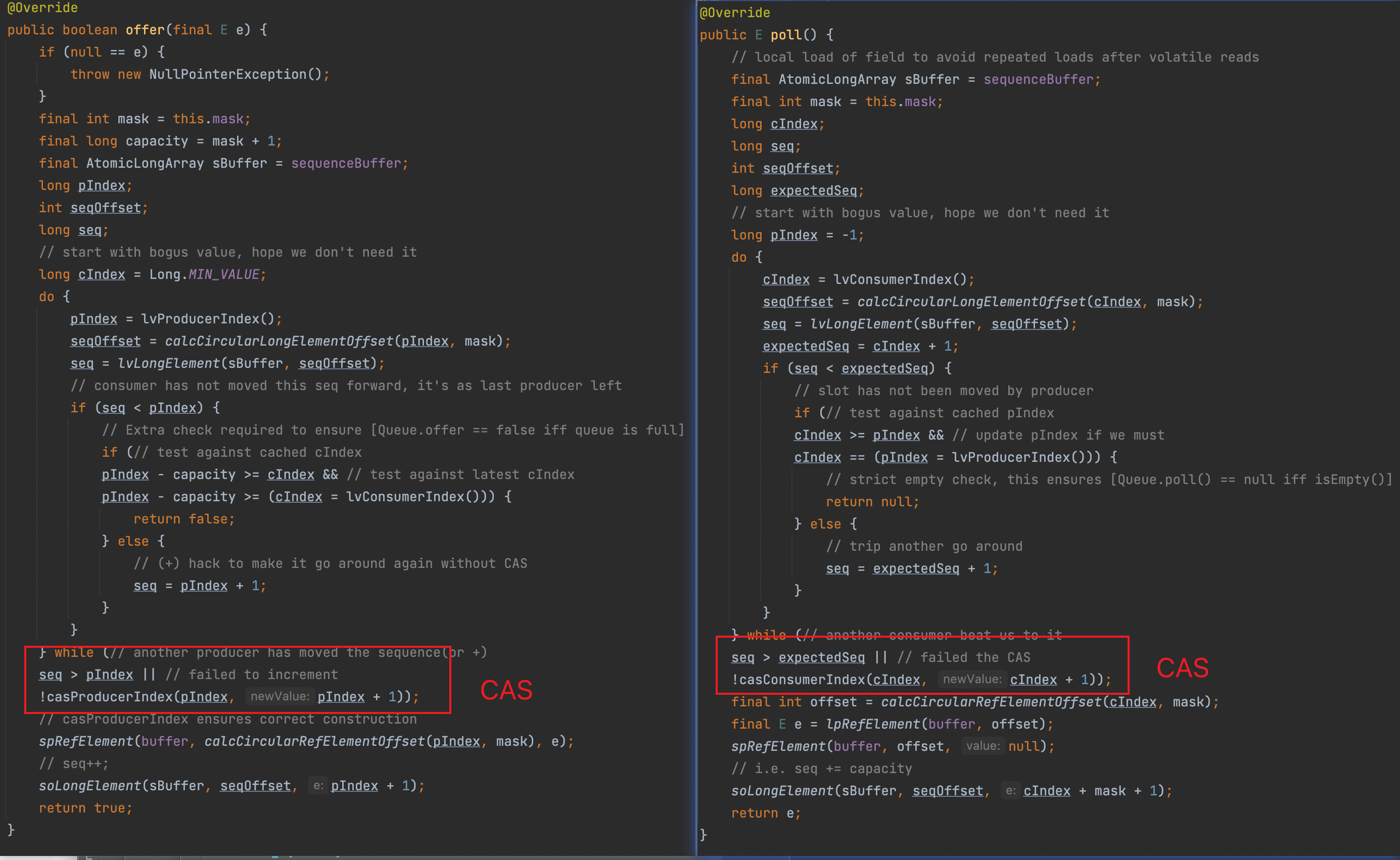The width and height of the screenshot is (1400, 860).
Task: Click NullPointerException class name
Action: [227, 74]
